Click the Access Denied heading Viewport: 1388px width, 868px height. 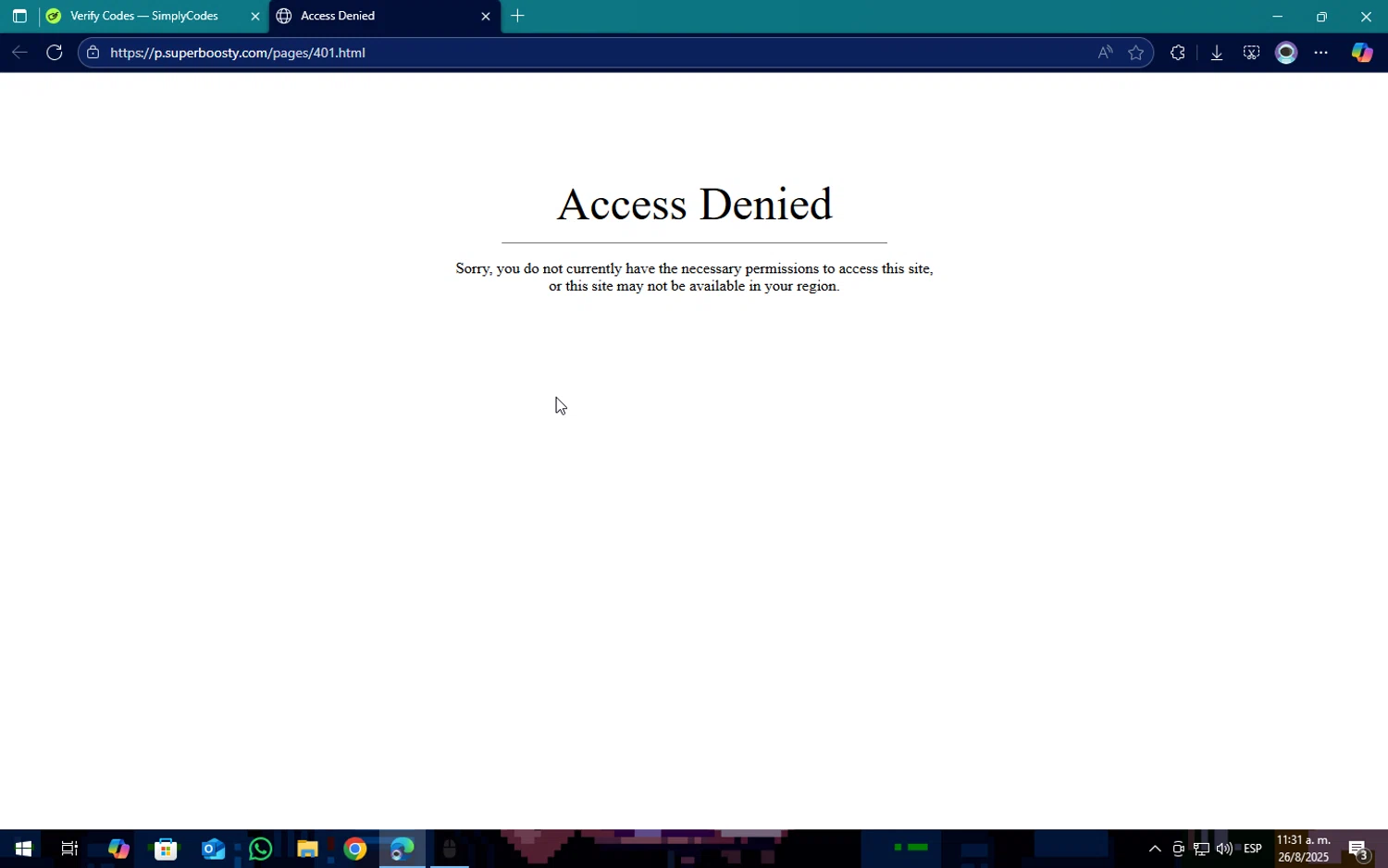pyautogui.click(x=694, y=205)
